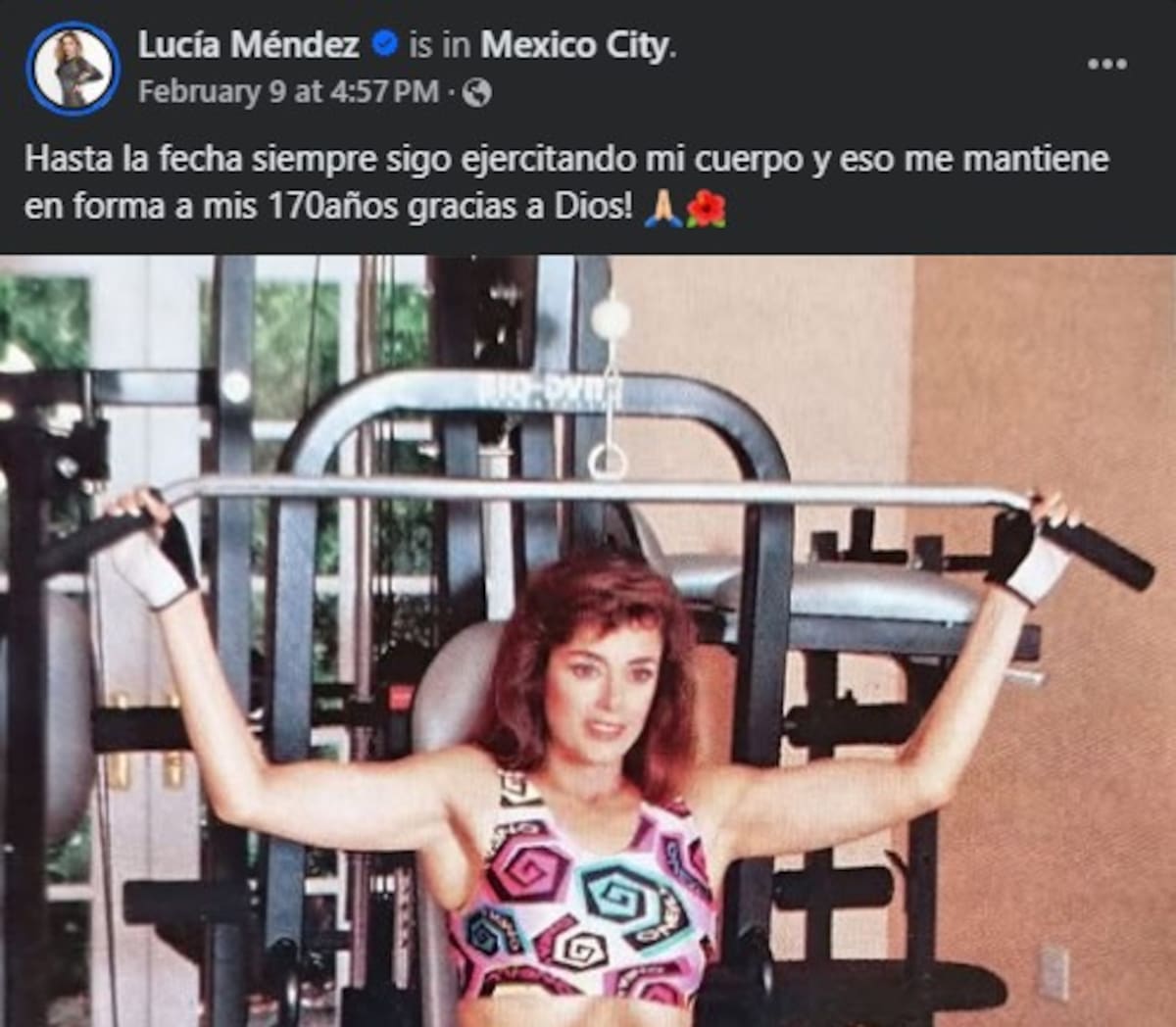Click the blue verified badge
Image resolution: width=1176 pixels, height=1027 pixels.
point(386,44)
